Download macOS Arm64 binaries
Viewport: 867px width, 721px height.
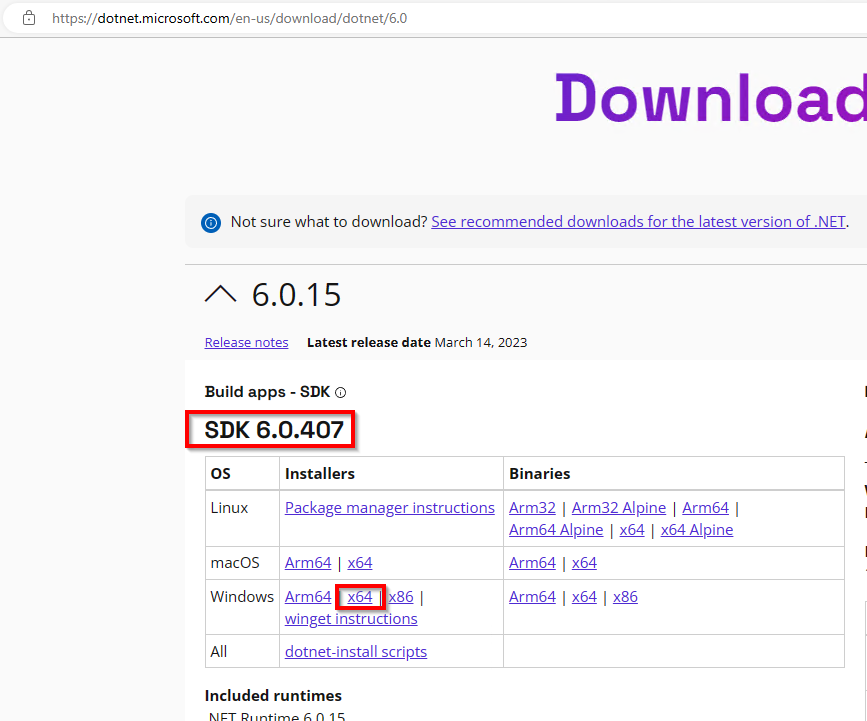532,563
